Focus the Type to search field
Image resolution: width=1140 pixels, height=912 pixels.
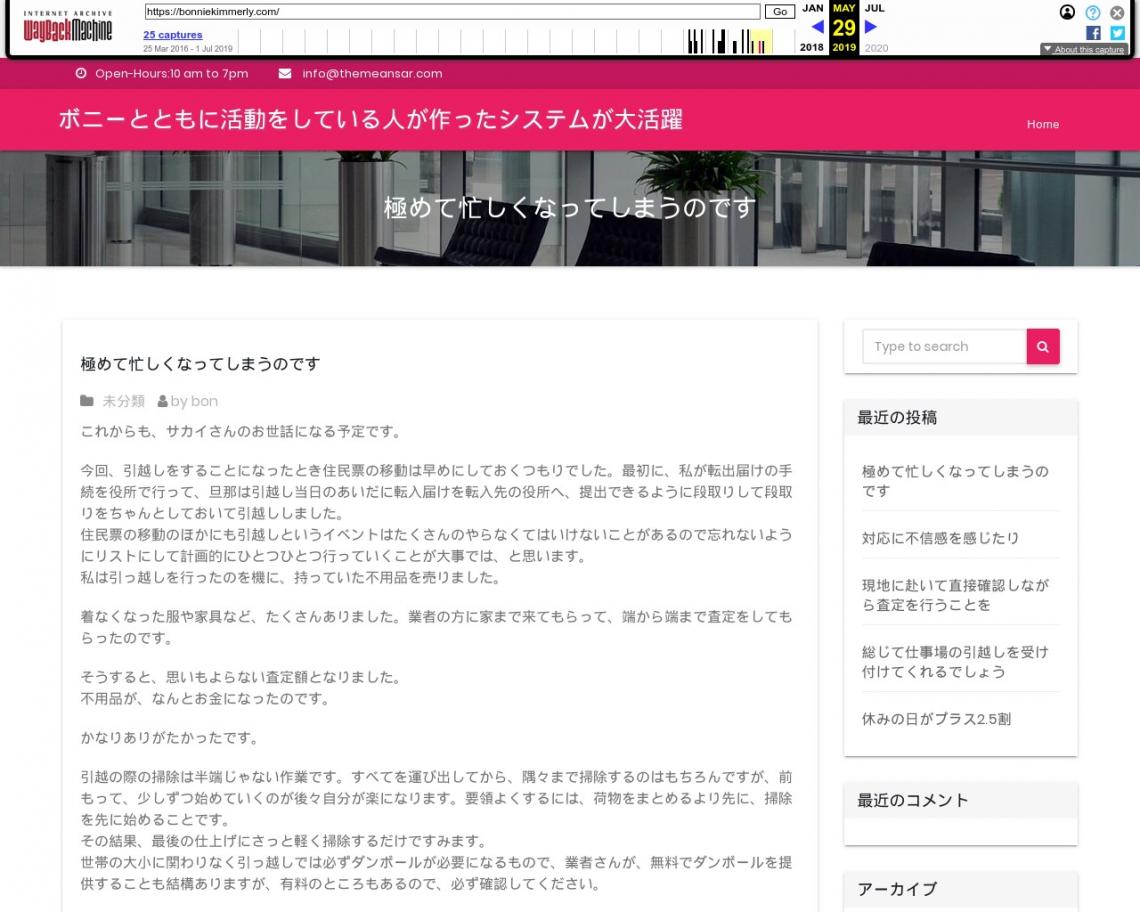tap(944, 346)
